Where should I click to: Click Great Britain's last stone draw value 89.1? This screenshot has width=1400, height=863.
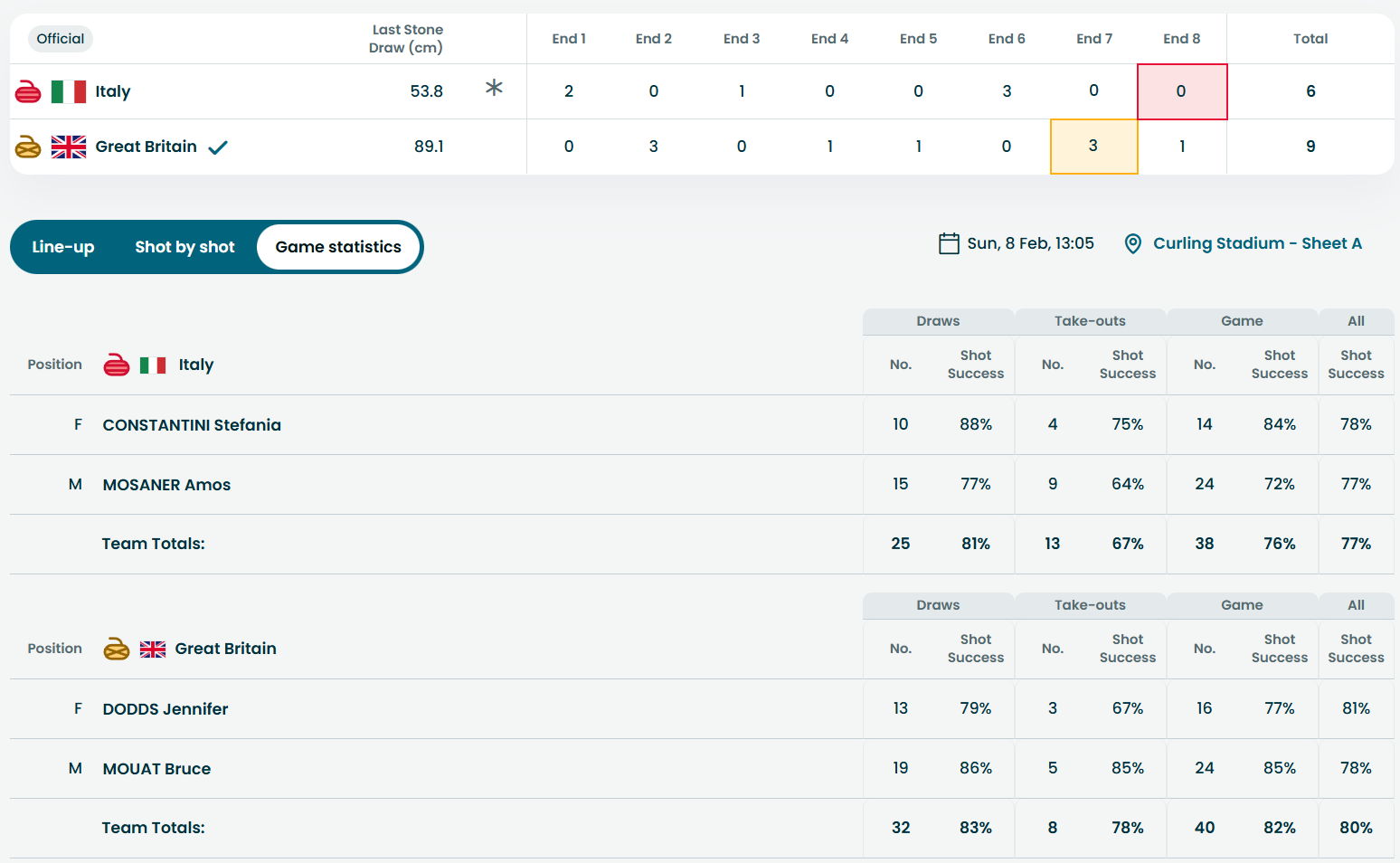tap(429, 147)
